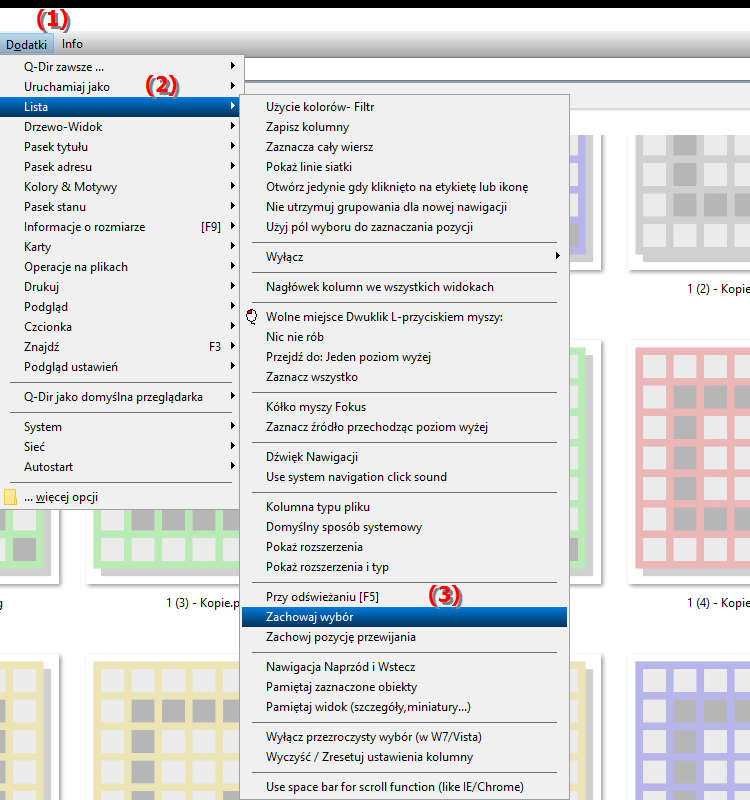This screenshot has height=800, width=750.
Task: Click Przy odświeżaniu [F5] entry
Action: point(404,597)
